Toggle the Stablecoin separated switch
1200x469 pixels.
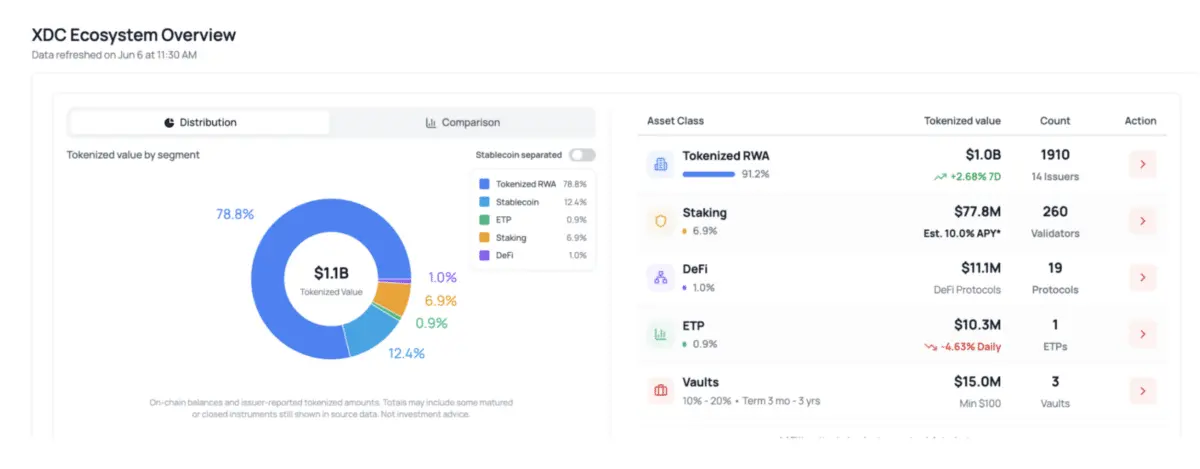pyautogui.click(x=582, y=155)
